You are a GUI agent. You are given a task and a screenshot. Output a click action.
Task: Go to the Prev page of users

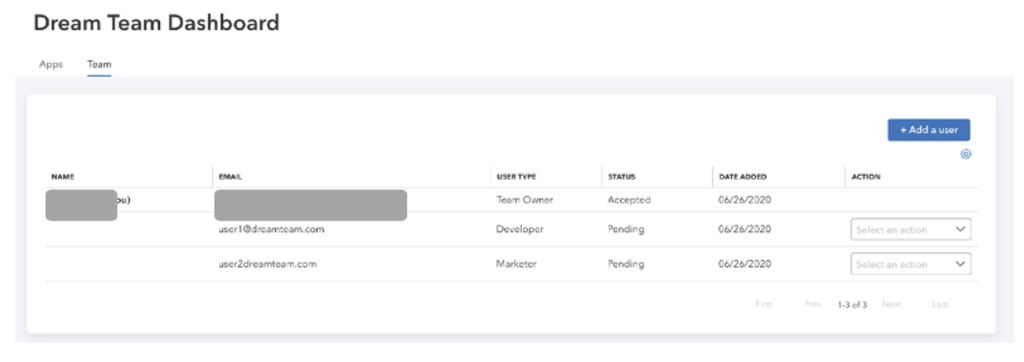pyautogui.click(x=812, y=304)
